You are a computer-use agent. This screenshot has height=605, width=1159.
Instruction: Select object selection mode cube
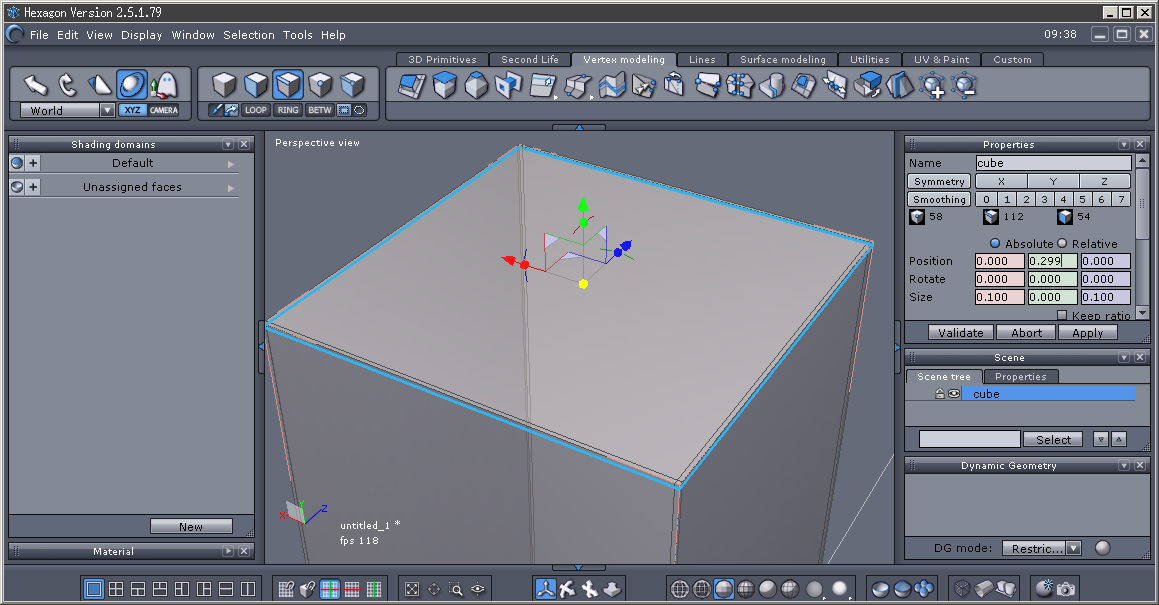click(224, 85)
